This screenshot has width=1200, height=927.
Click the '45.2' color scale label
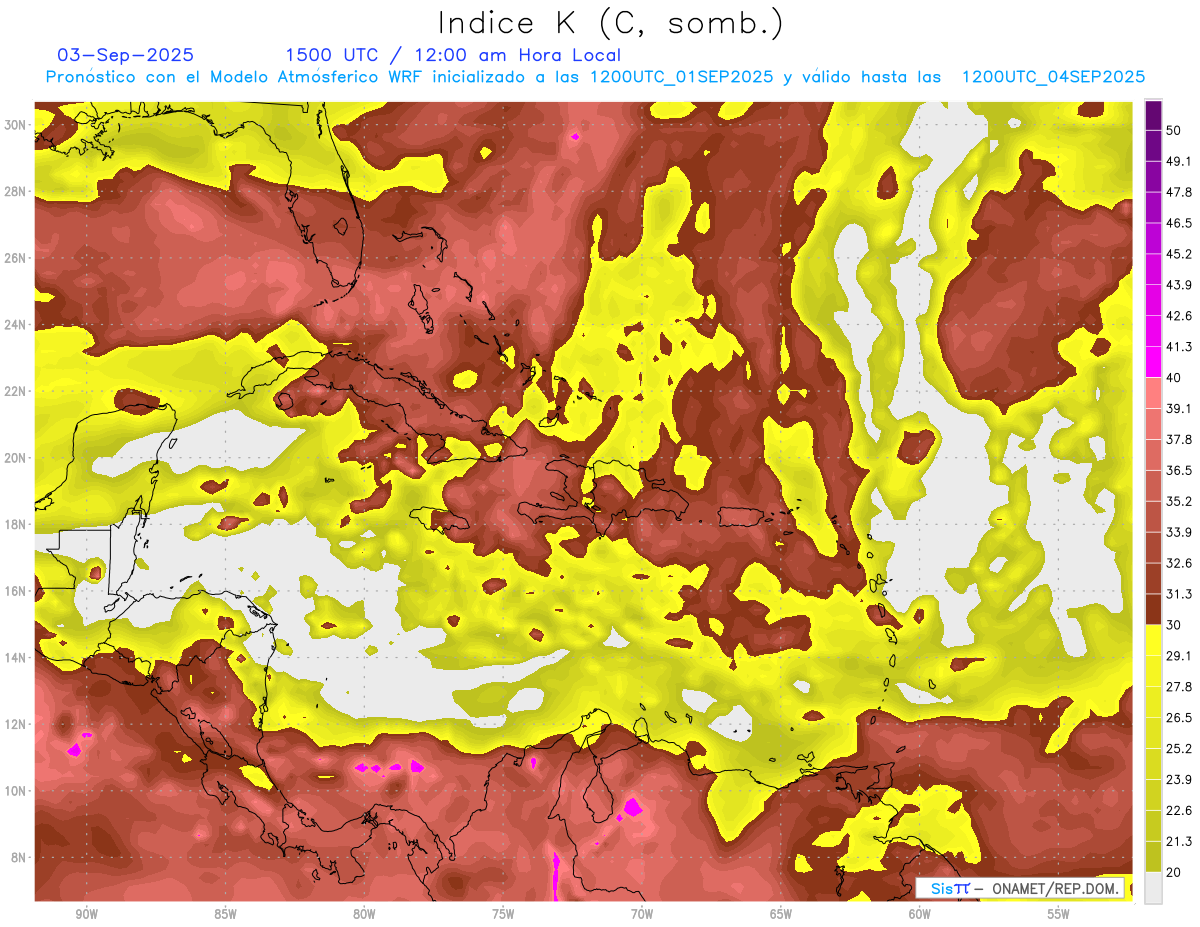tap(1178, 254)
